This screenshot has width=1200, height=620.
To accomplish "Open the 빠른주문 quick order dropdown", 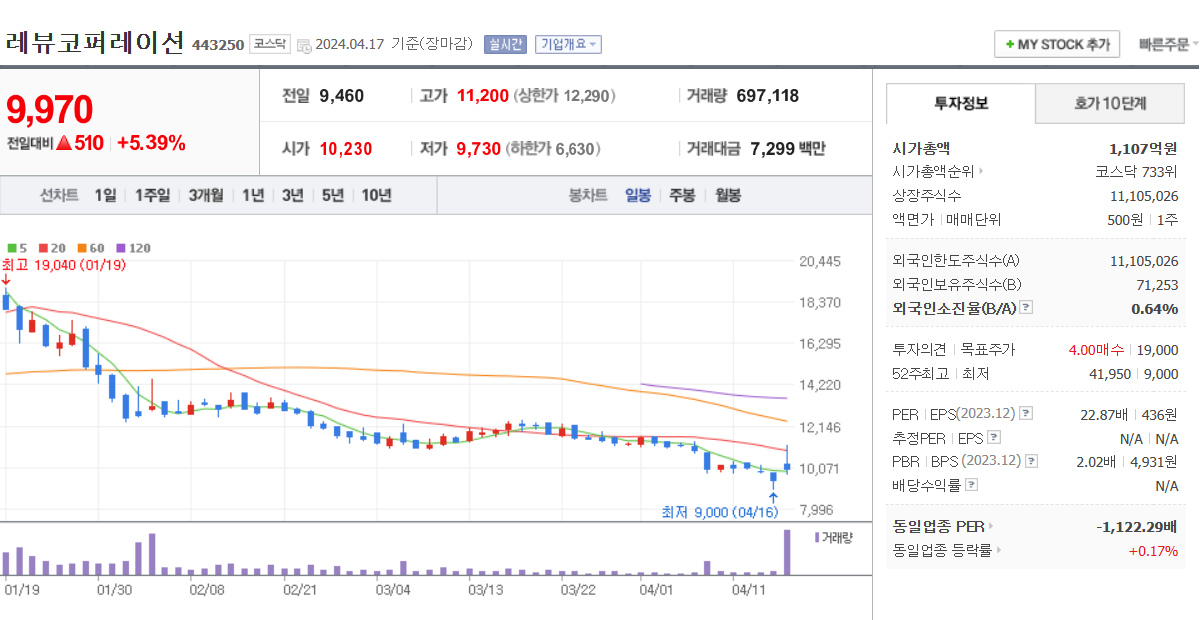I will pyautogui.click(x=1168, y=44).
